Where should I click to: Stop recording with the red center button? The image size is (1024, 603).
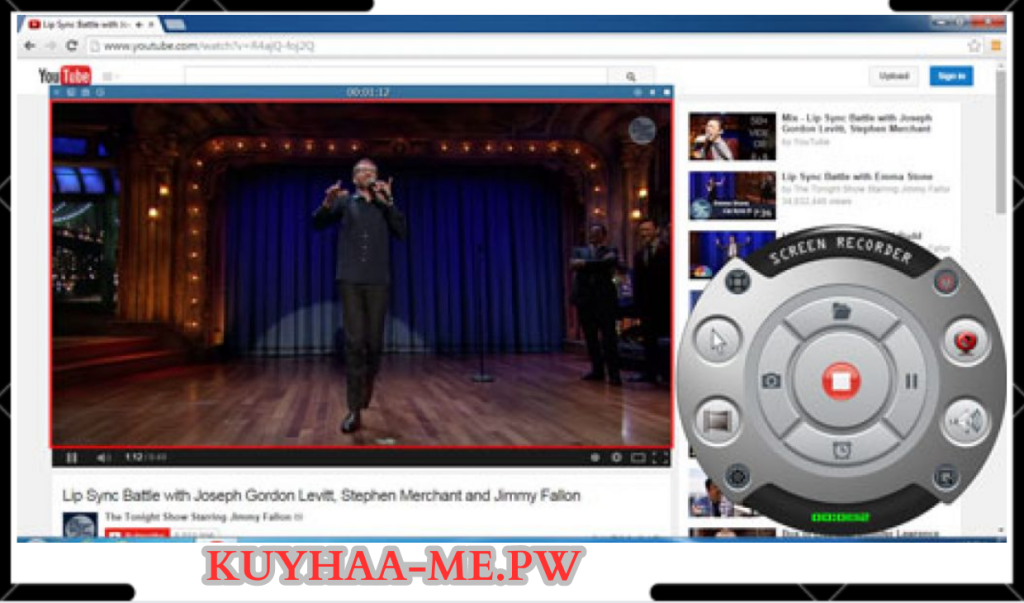tap(840, 381)
